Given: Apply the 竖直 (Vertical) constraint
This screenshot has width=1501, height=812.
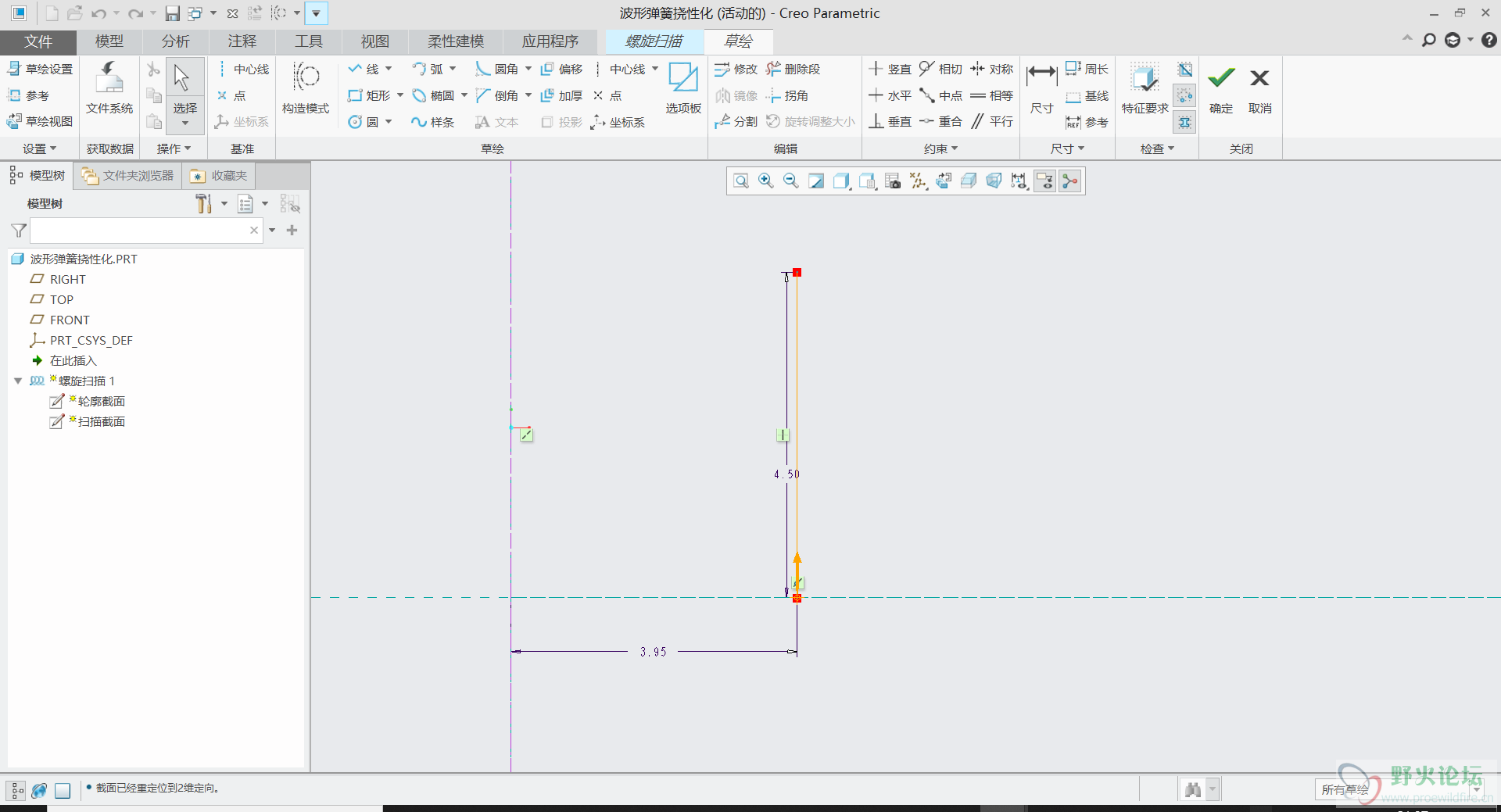Looking at the screenshot, I should click(890, 69).
